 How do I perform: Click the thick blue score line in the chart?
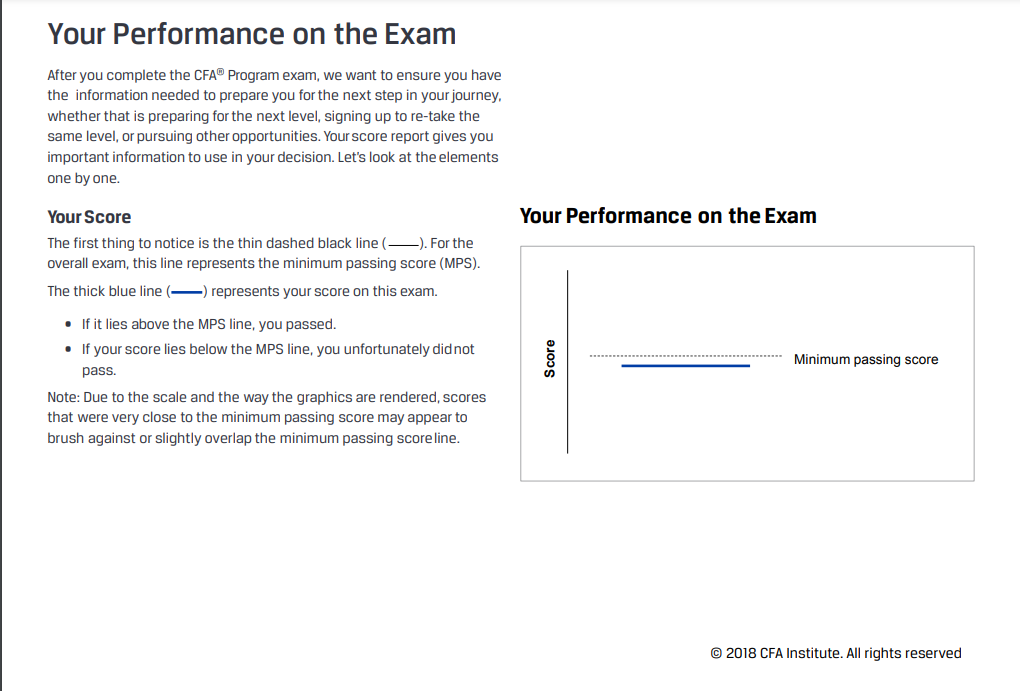[x=685, y=366]
